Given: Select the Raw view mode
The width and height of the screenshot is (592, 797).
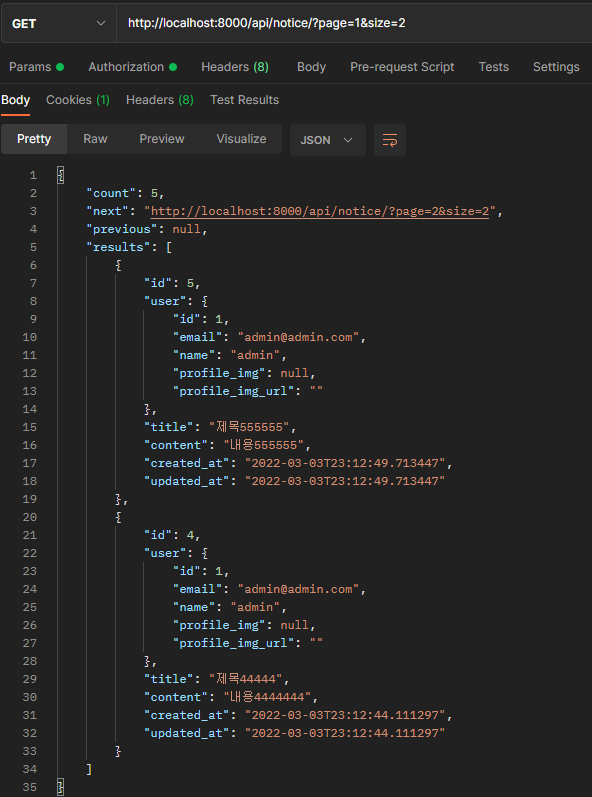Looking at the screenshot, I should pos(95,139).
